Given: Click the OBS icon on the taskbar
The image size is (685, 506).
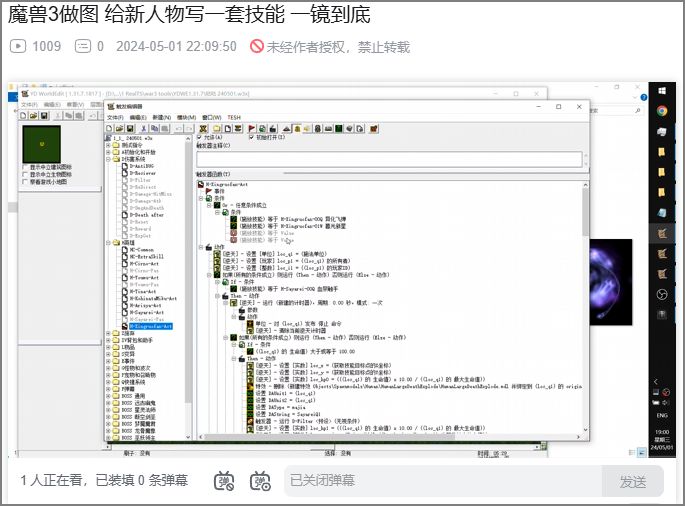Looking at the screenshot, I should 662,295.
